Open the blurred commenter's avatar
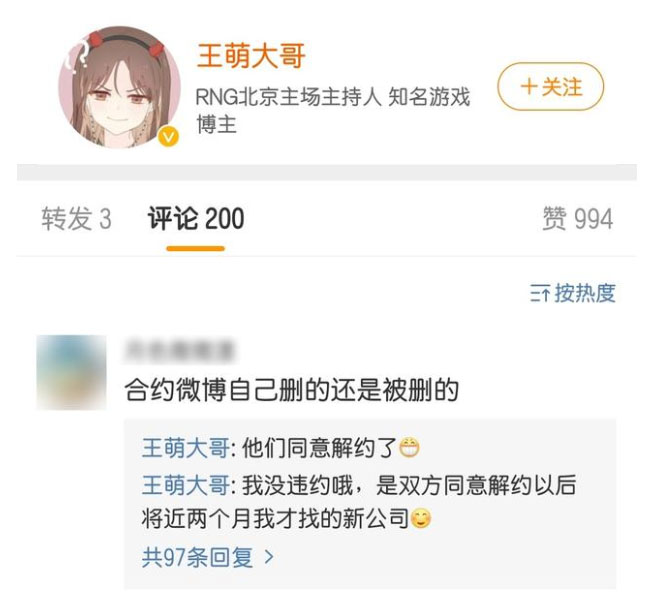The image size is (650, 598). [71, 372]
